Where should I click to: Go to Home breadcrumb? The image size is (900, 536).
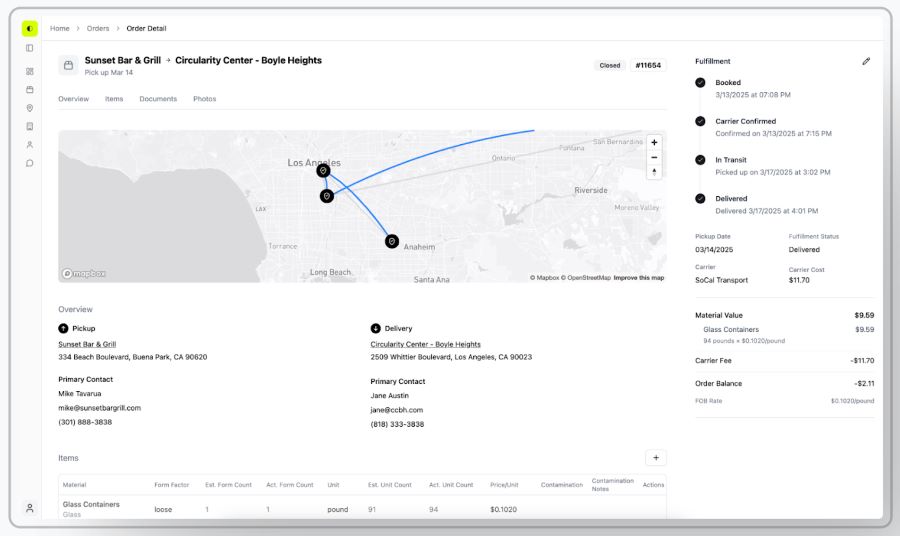[60, 28]
